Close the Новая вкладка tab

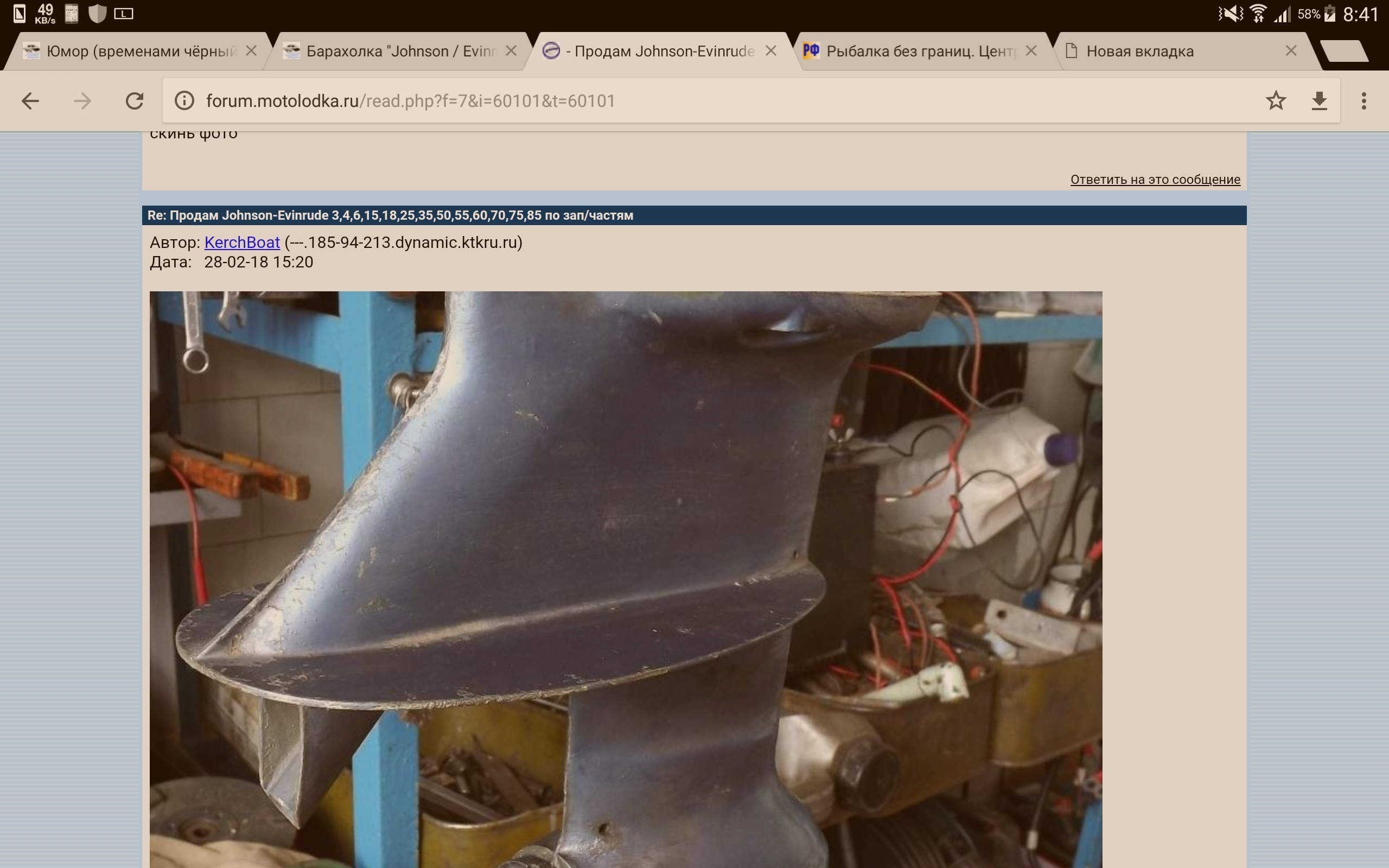[x=1291, y=51]
